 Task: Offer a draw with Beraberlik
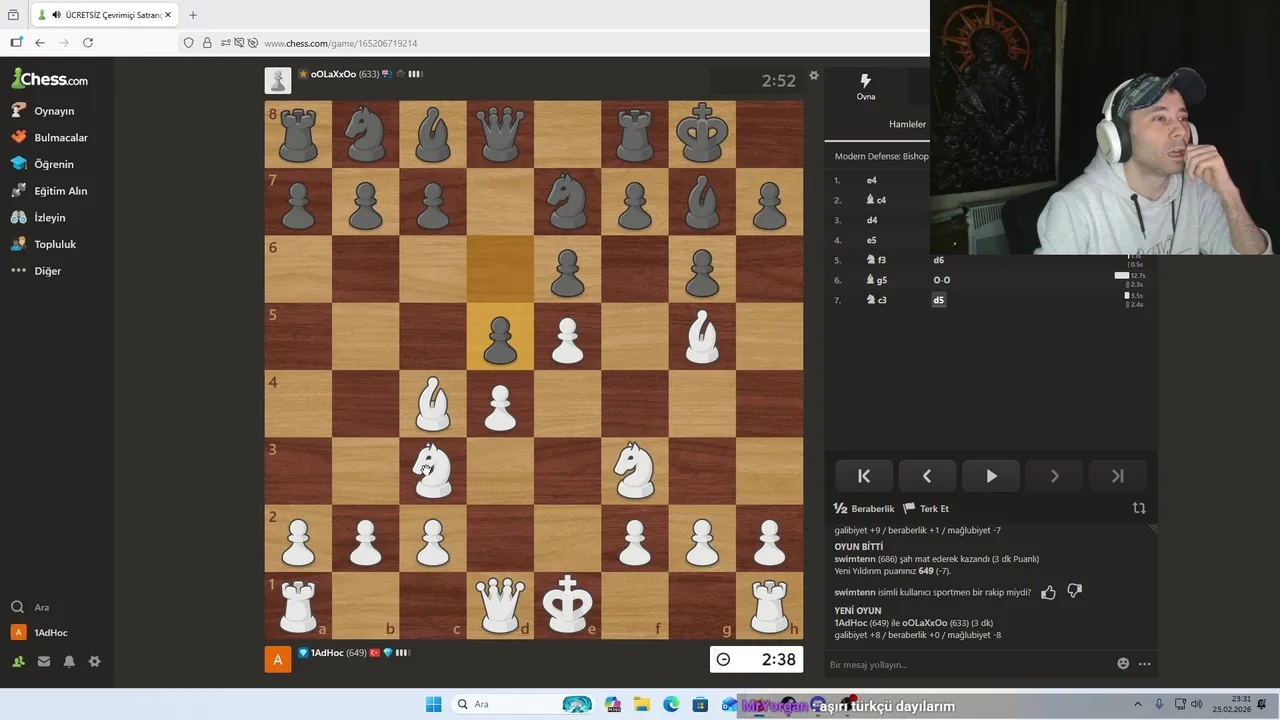tap(864, 508)
